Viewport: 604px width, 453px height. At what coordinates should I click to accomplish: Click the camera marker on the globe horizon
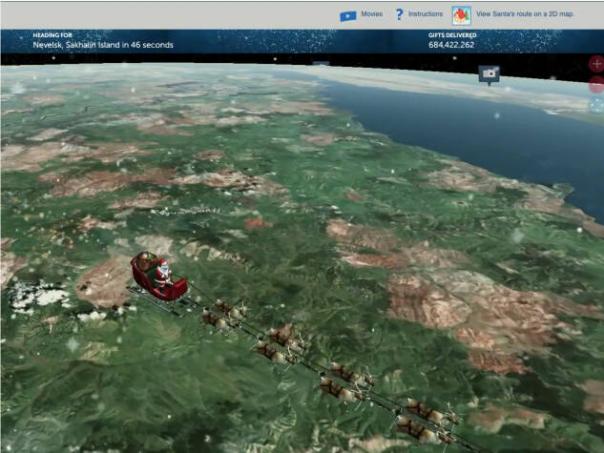[x=489, y=74]
